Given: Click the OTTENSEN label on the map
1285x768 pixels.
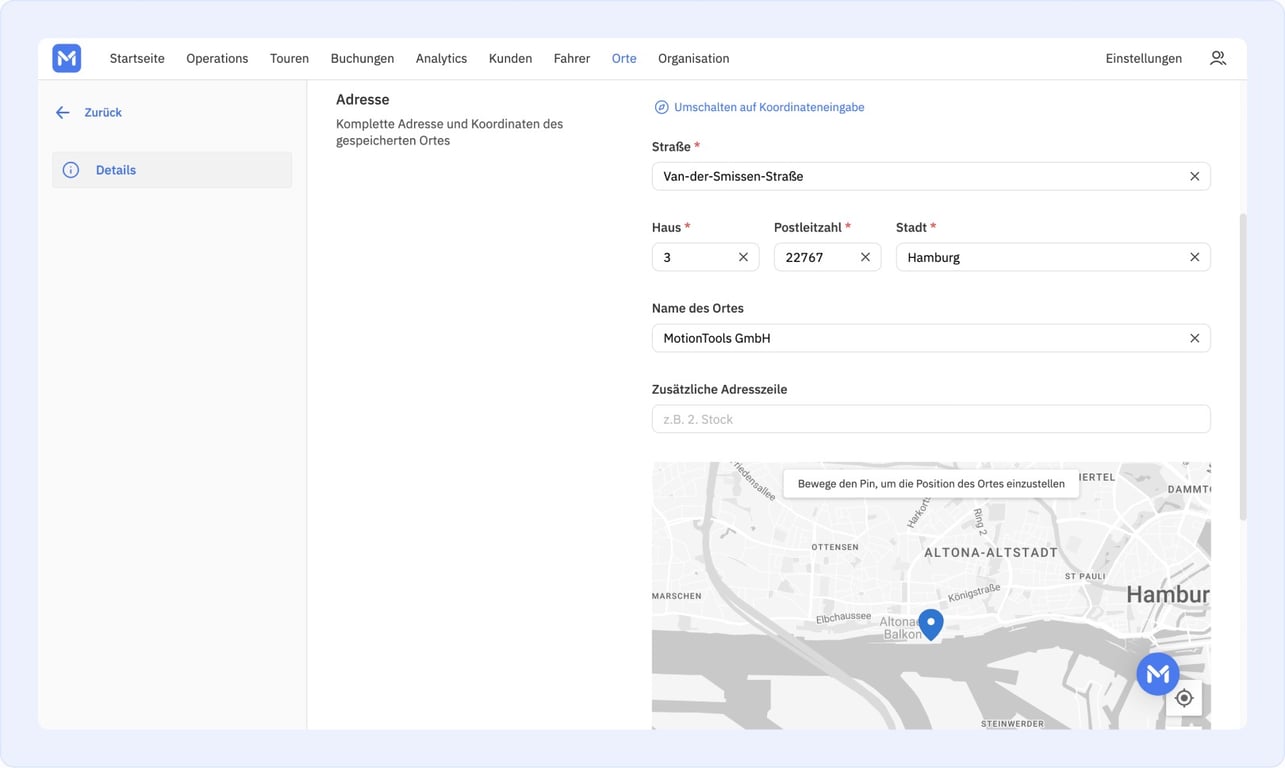Looking at the screenshot, I should pyautogui.click(x=835, y=547).
